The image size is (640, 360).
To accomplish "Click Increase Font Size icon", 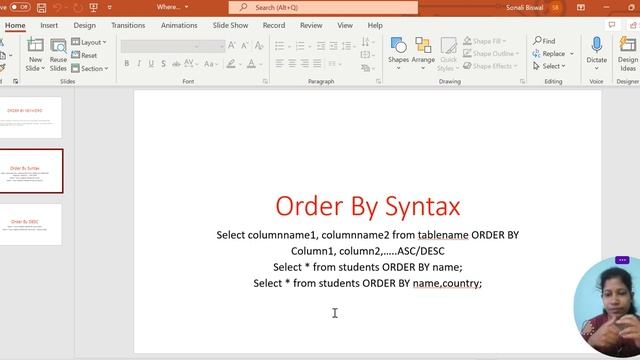I will pyautogui.click(x=232, y=46).
